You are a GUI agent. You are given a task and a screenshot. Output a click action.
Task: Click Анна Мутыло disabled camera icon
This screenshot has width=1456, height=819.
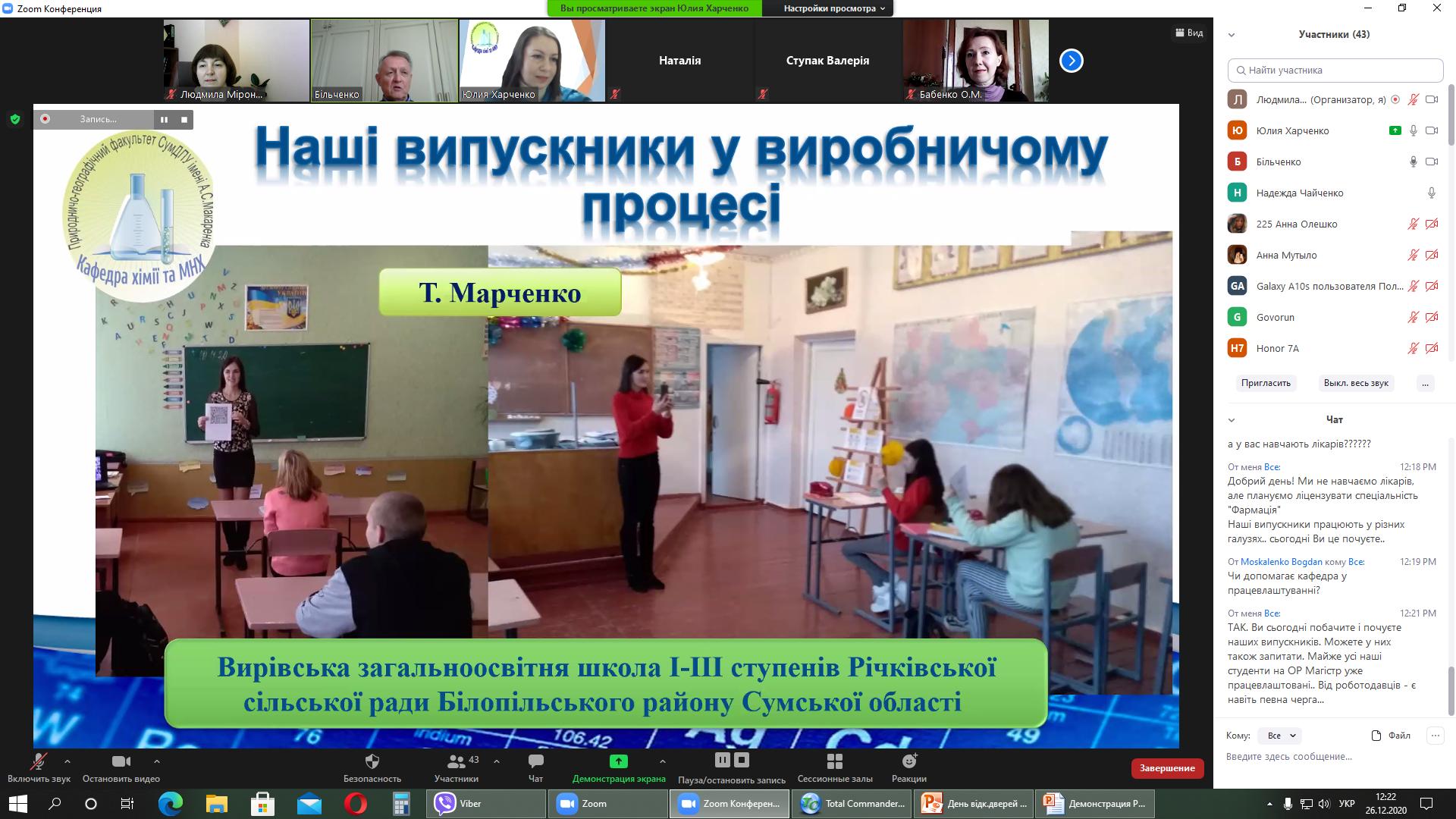pos(1432,255)
